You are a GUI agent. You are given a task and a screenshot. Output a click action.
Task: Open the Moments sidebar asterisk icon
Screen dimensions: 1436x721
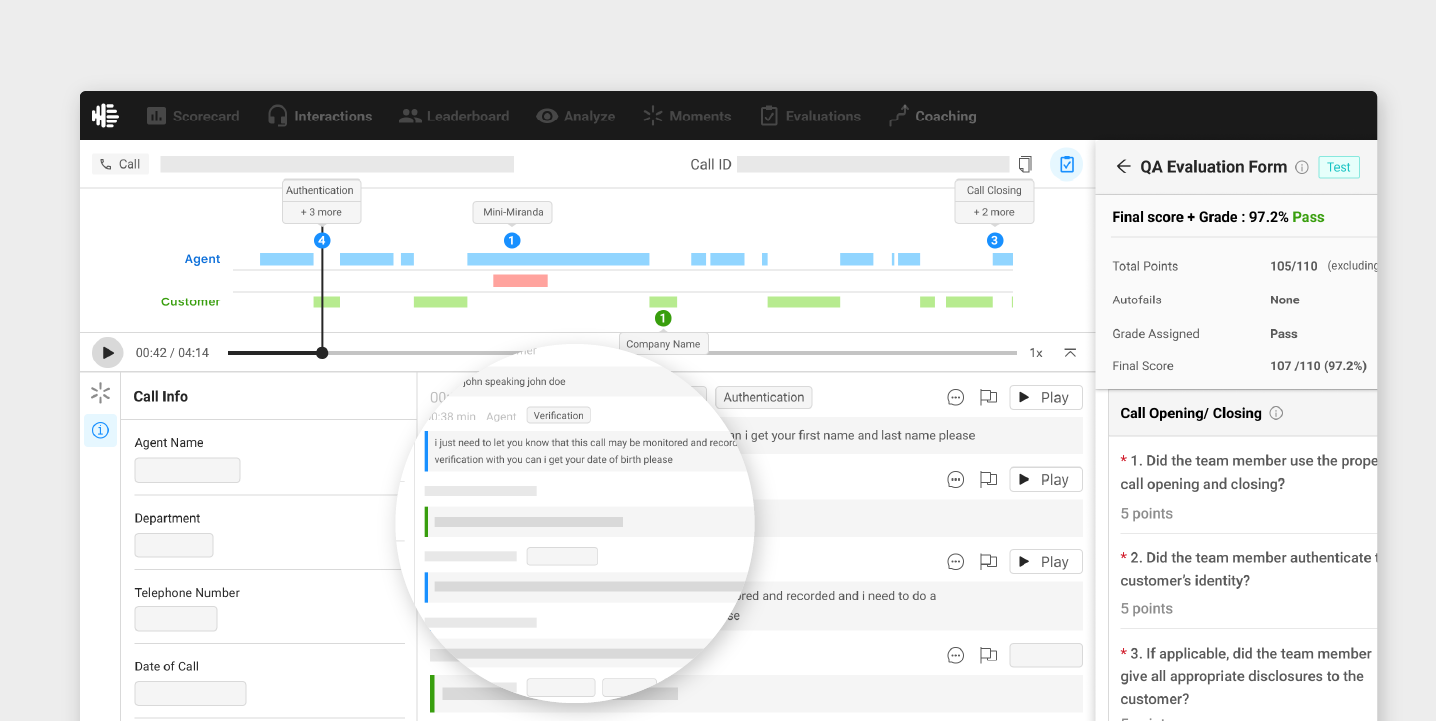coord(100,393)
